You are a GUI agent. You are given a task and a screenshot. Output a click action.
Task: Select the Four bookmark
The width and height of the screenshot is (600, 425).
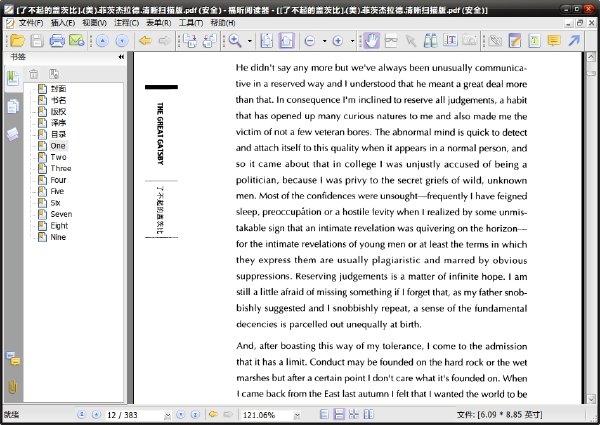tap(58, 180)
